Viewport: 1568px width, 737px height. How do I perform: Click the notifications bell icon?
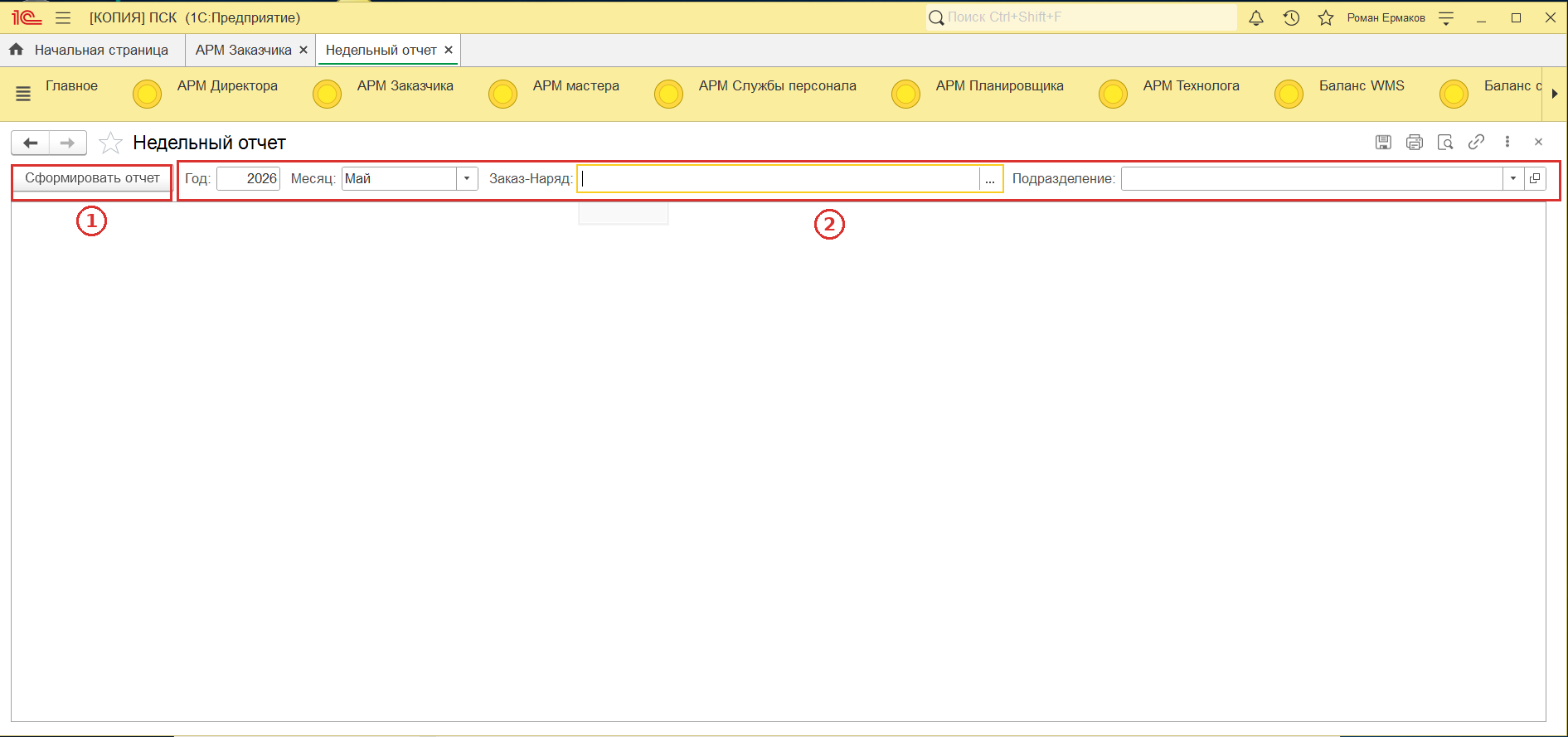pos(1256,17)
